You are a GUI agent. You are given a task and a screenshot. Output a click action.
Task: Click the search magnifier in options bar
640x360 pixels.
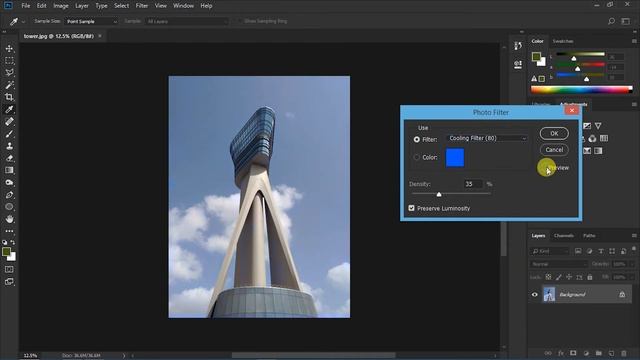pyautogui.click(x=611, y=21)
